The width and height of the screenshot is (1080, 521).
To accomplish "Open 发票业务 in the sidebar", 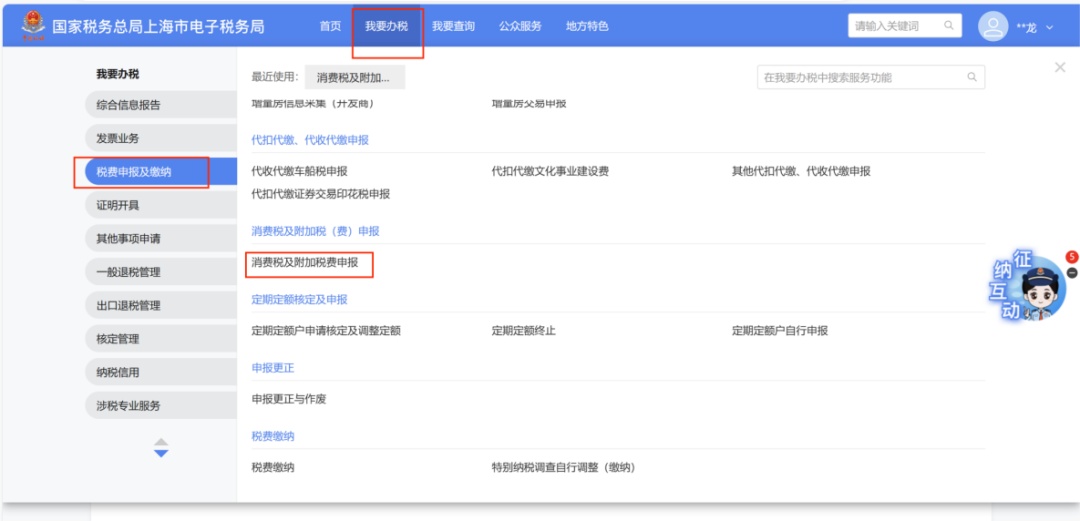I will [x=118, y=138].
